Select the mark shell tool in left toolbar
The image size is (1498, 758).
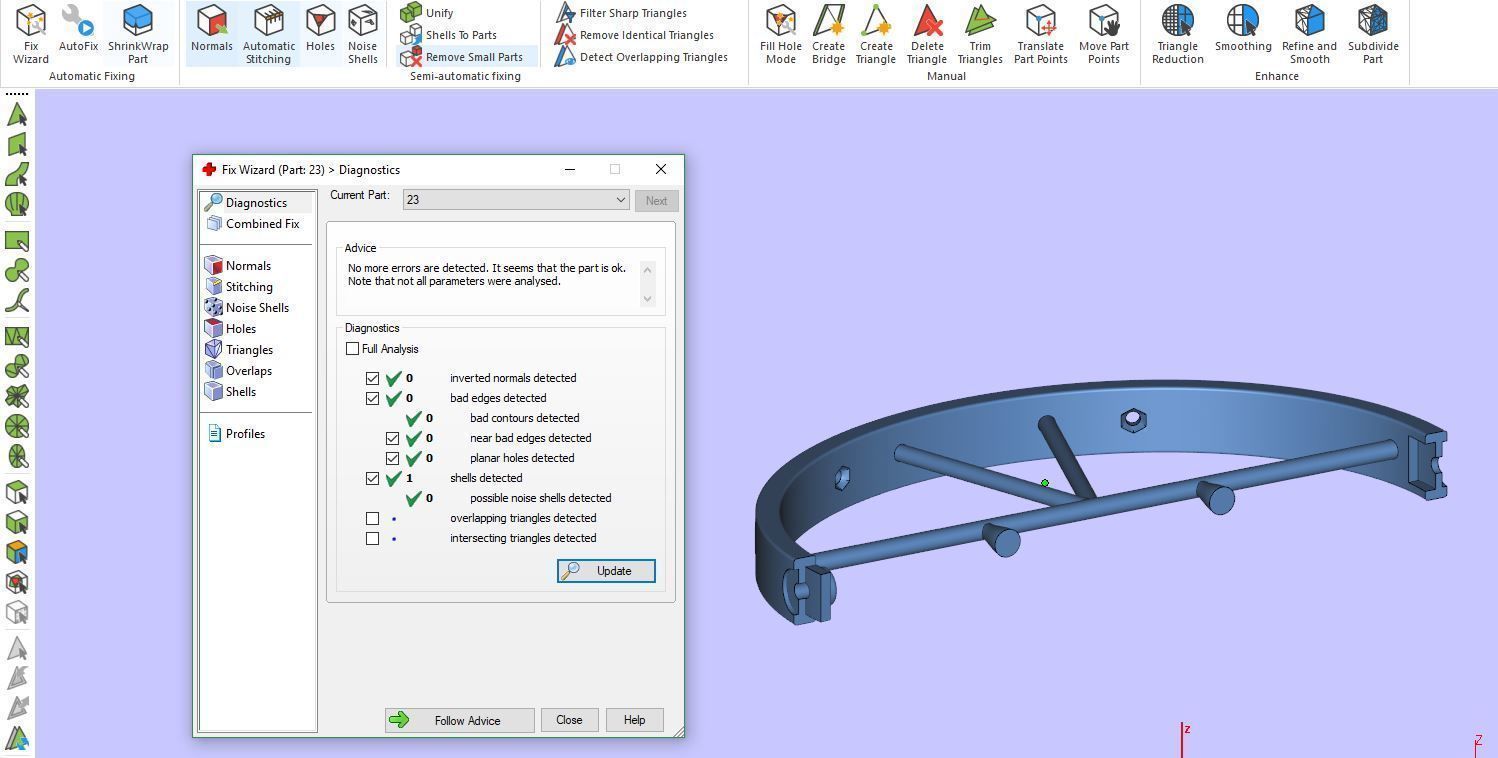[17, 204]
